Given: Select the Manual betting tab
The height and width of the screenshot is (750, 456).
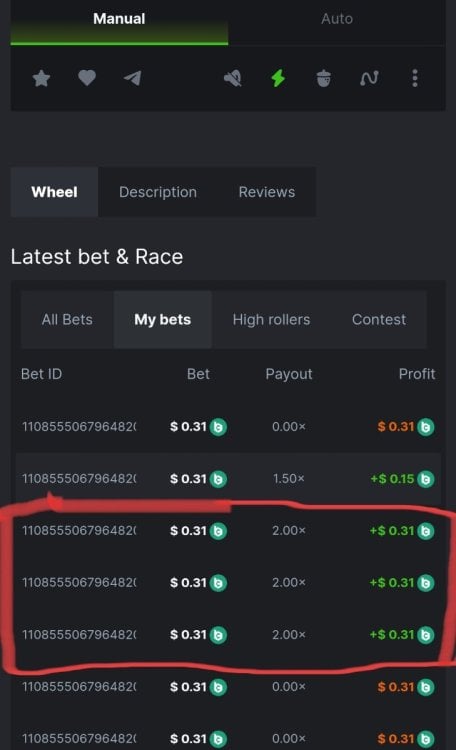Looking at the screenshot, I should (x=119, y=19).
